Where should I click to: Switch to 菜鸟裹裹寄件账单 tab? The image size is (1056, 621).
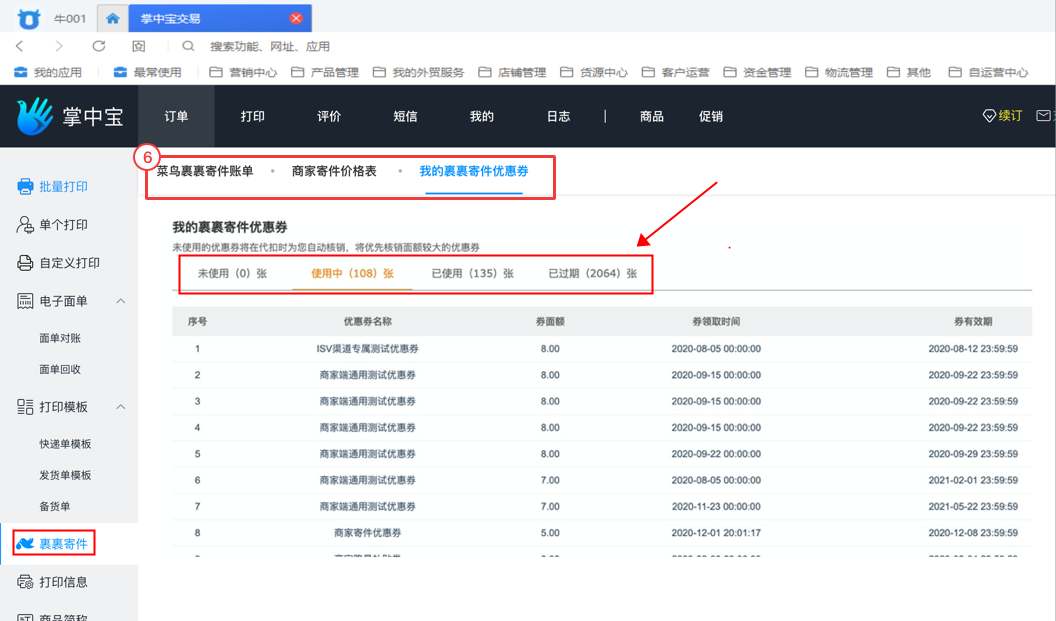(x=205, y=171)
